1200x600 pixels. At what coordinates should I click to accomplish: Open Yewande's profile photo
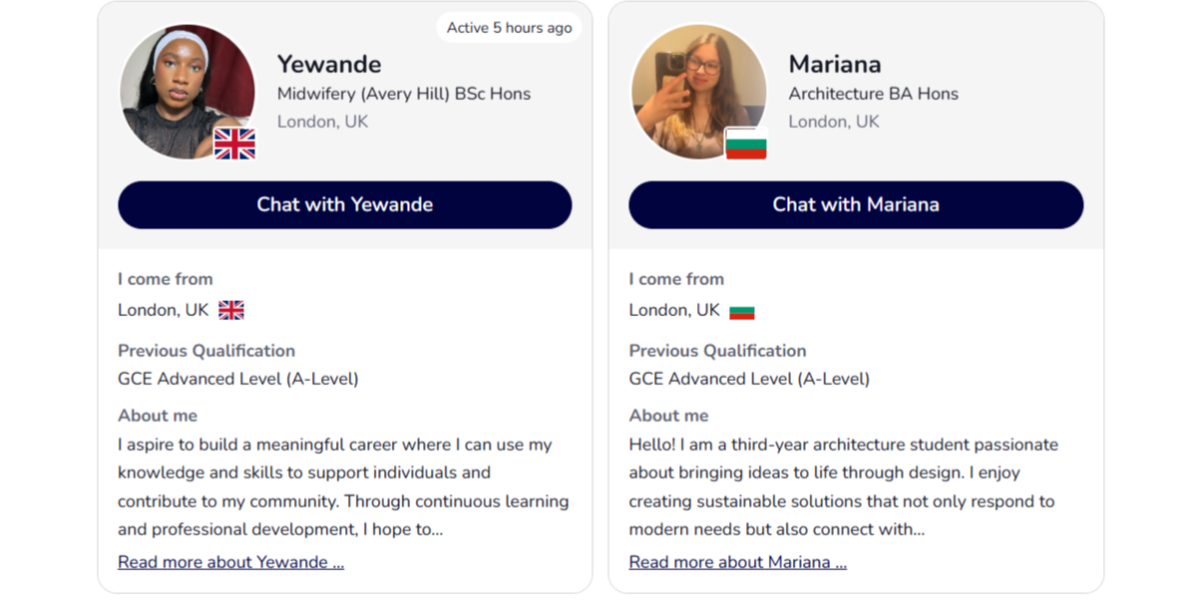[x=187, y=92]
